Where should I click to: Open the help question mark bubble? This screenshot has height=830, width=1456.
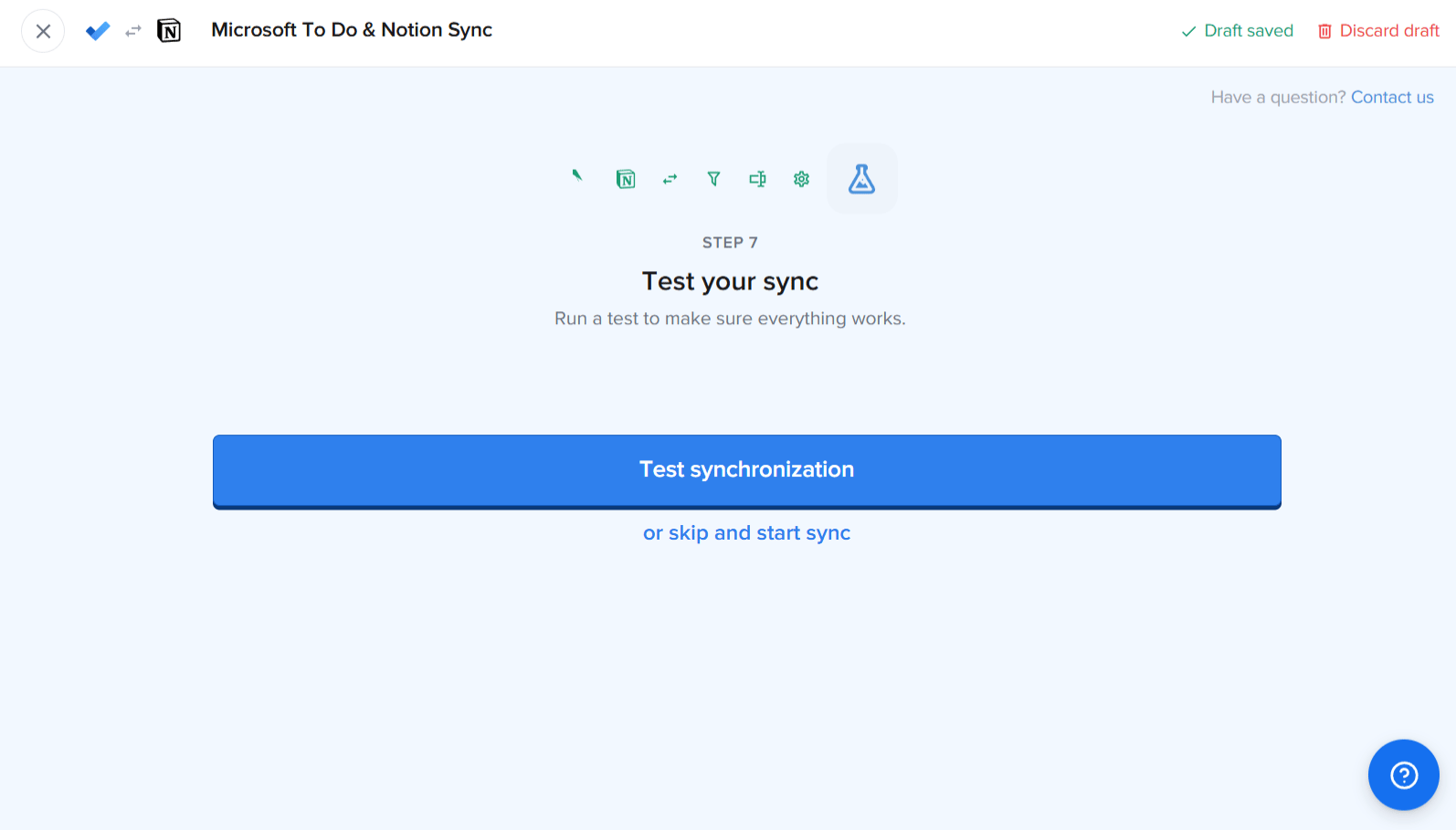point(1403,774)
